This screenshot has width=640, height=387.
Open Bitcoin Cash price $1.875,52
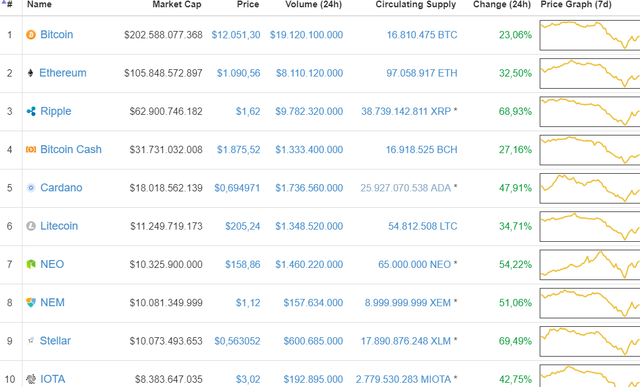click(x=238, y=150)
